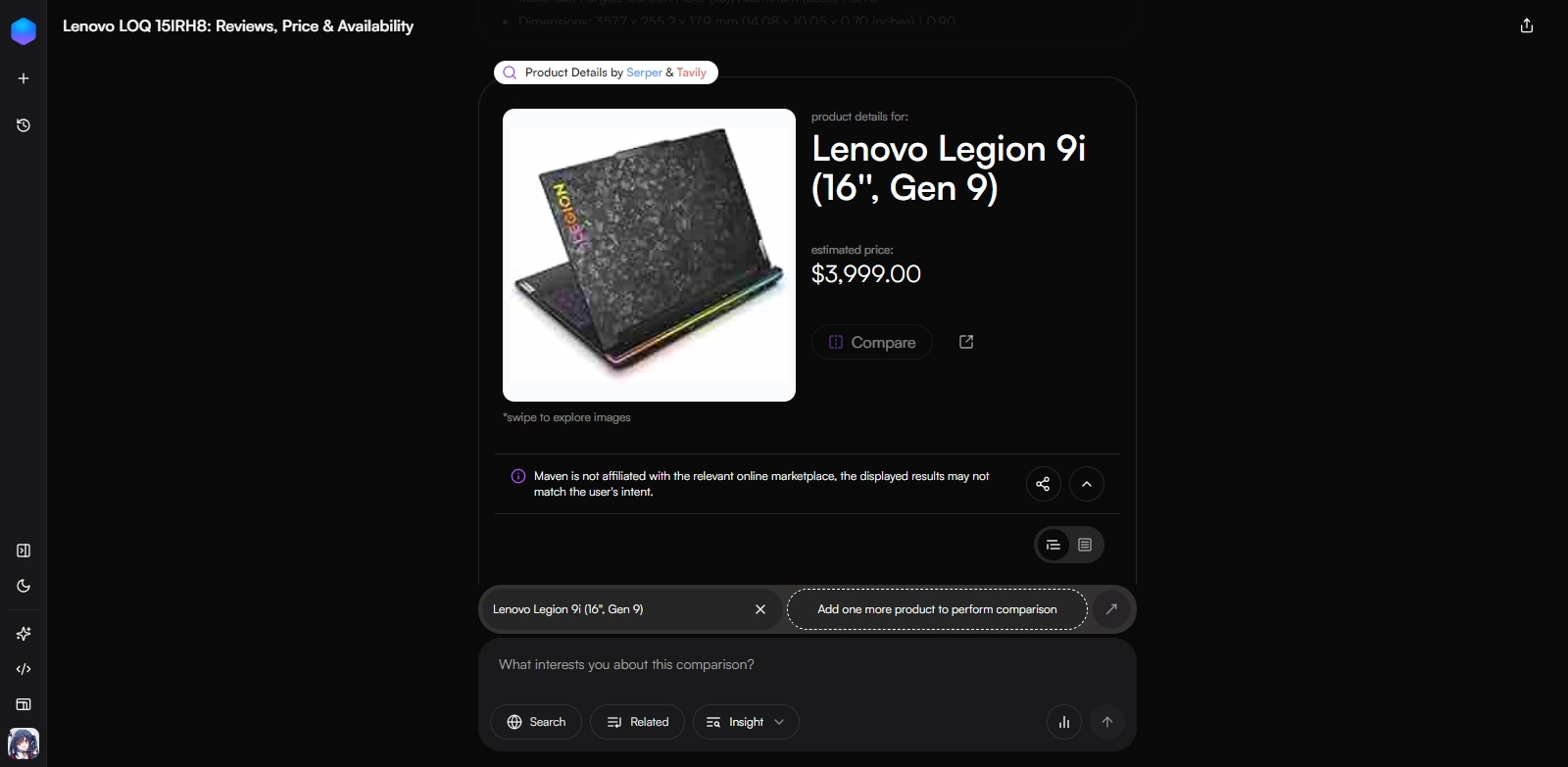Collapse the product details card

point(1086,484)
